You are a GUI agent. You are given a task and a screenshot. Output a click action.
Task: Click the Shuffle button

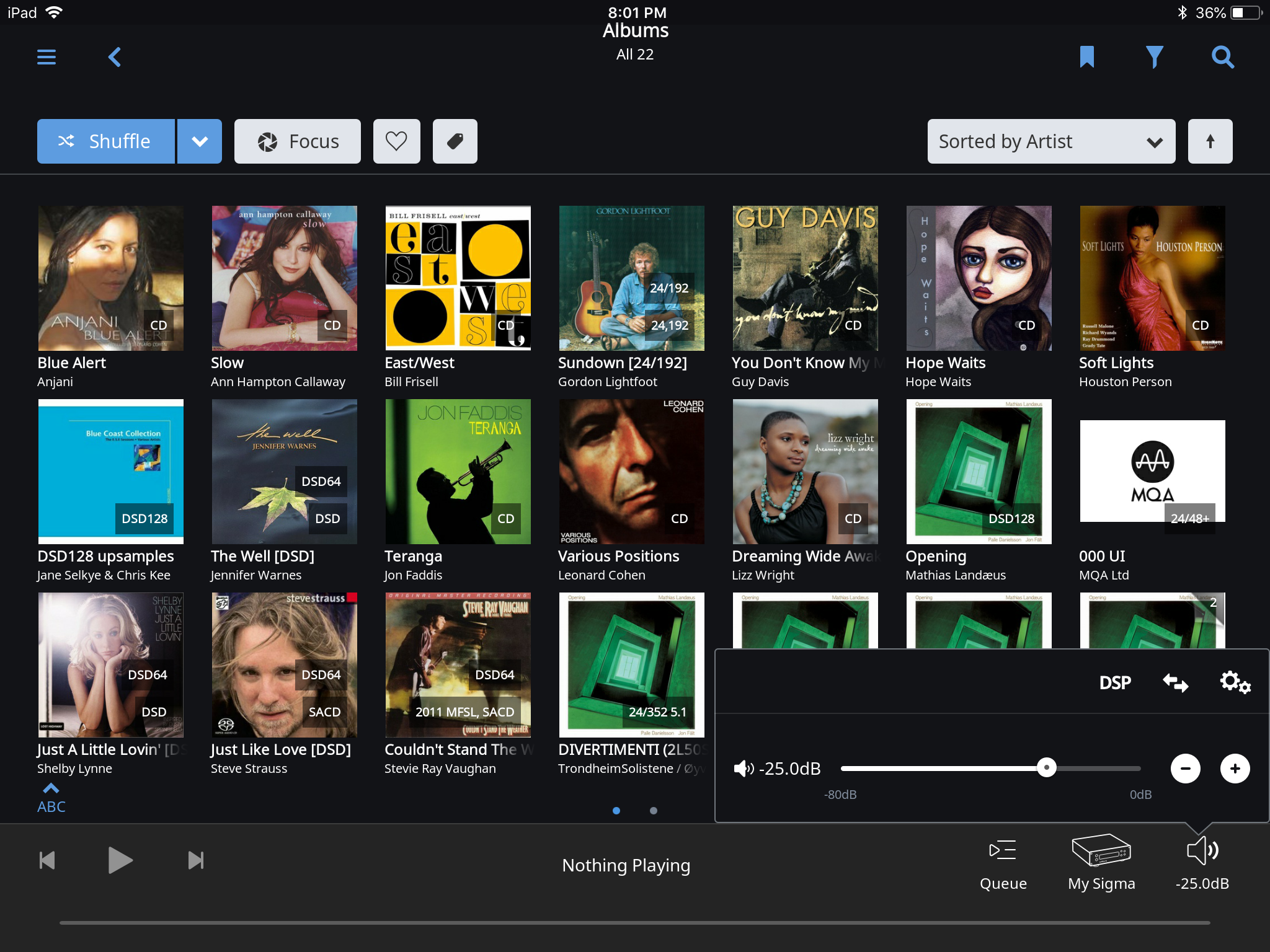click(x=106, y=141)
